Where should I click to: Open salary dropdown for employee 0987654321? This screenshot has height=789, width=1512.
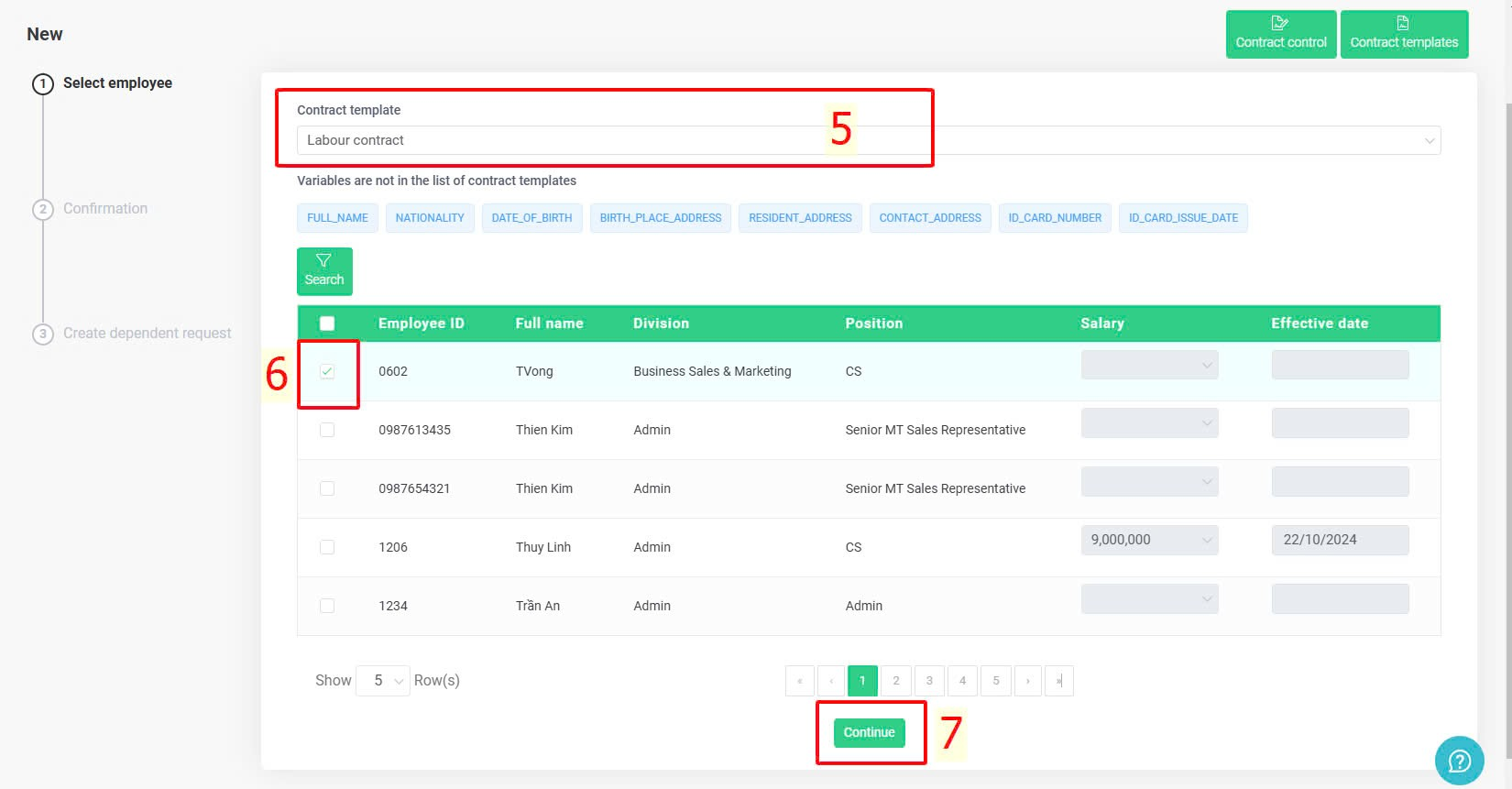tap(1149, 482)
